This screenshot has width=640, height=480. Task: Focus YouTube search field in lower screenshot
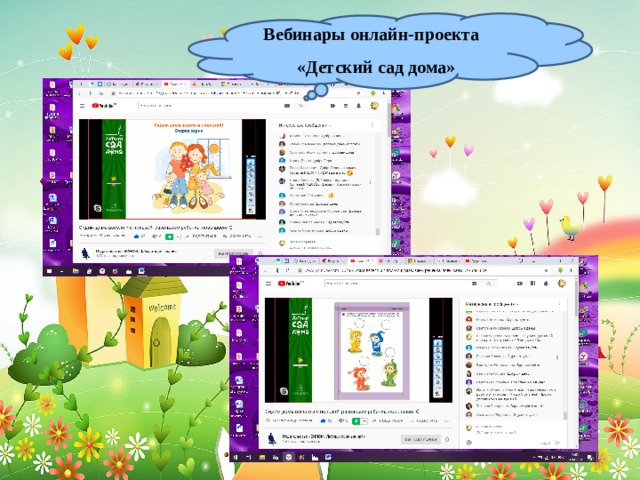tap(396, 283)
